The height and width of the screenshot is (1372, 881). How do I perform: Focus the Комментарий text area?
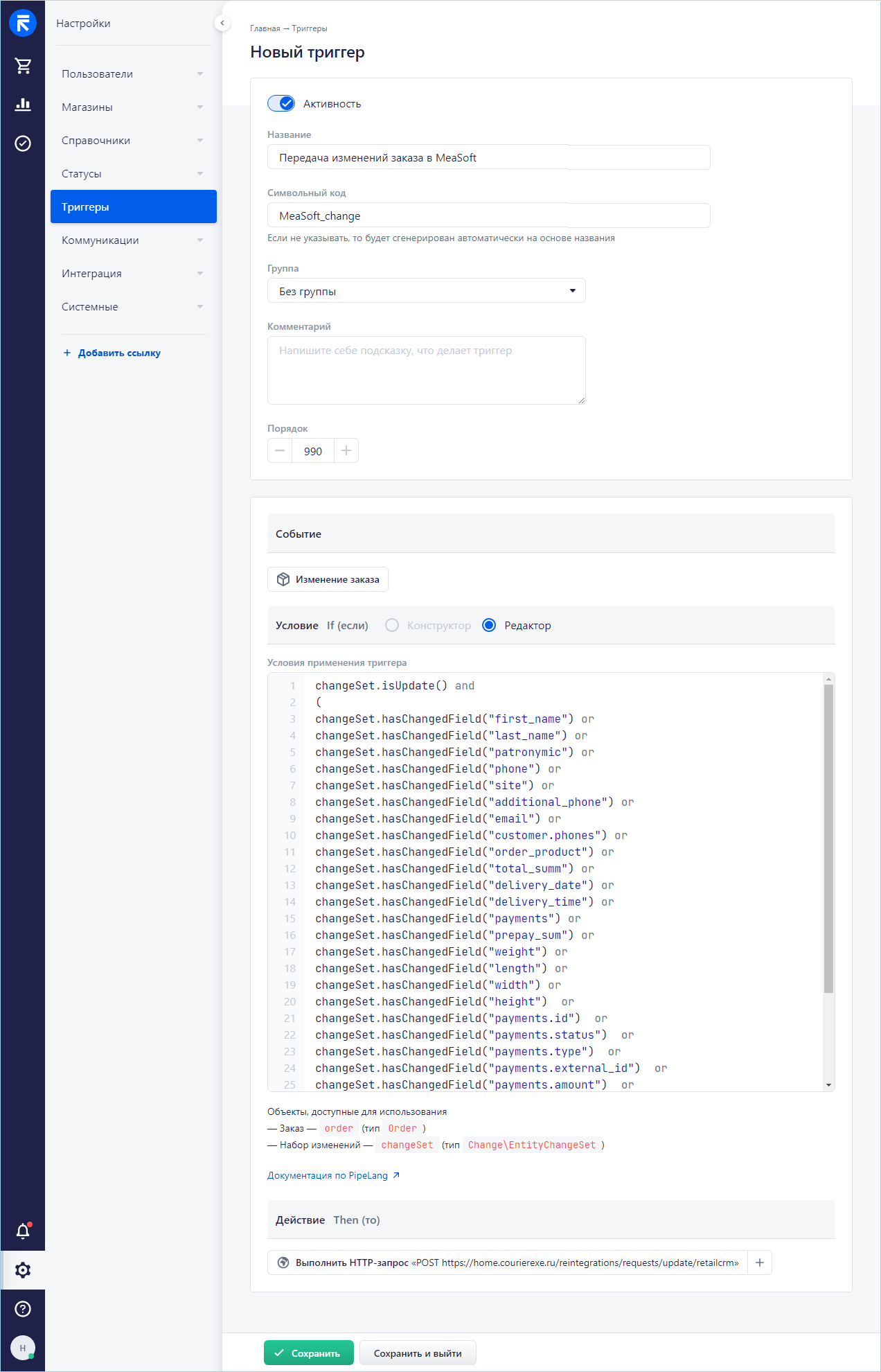pos(427,370)
